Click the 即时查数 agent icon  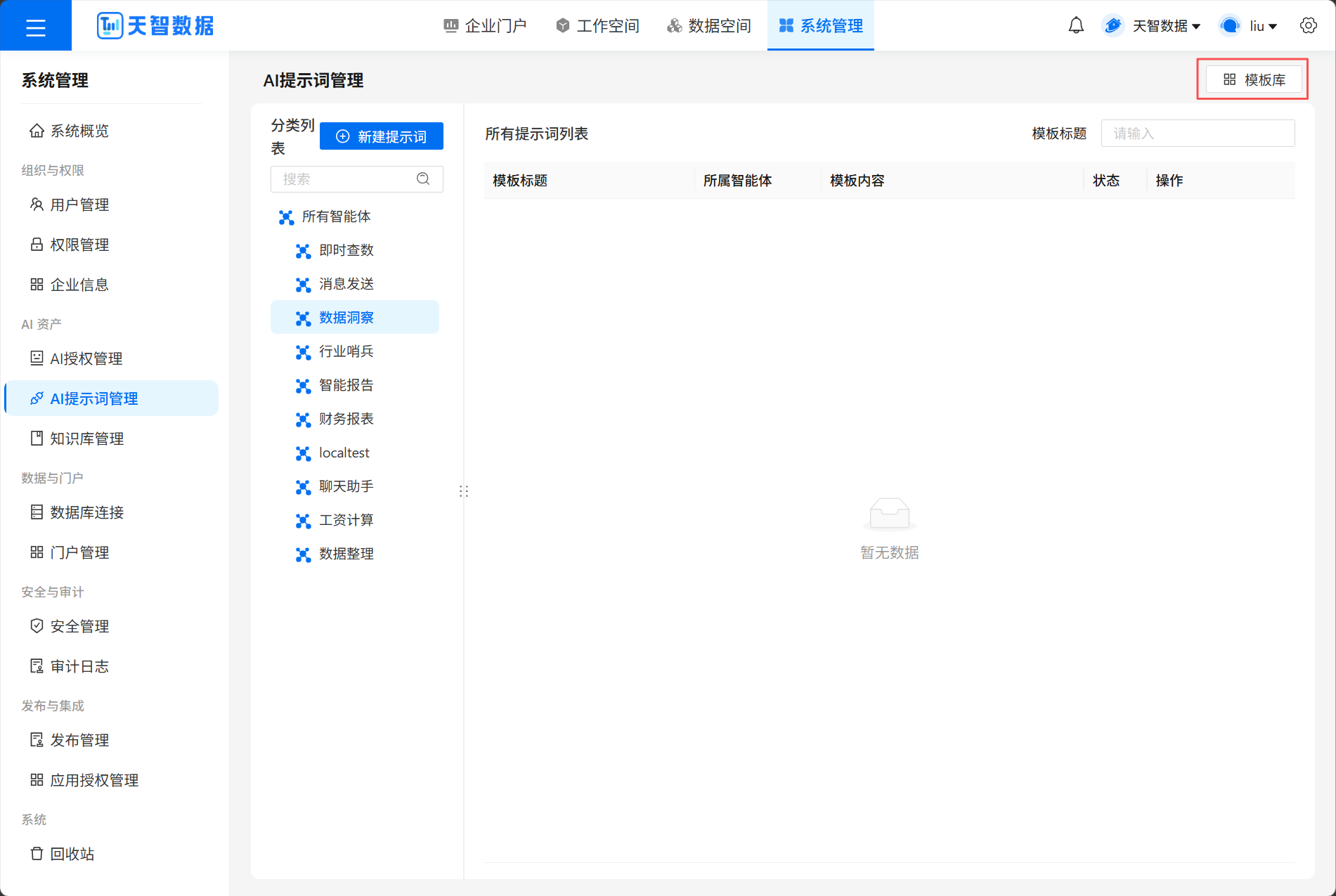coord(303,251)
